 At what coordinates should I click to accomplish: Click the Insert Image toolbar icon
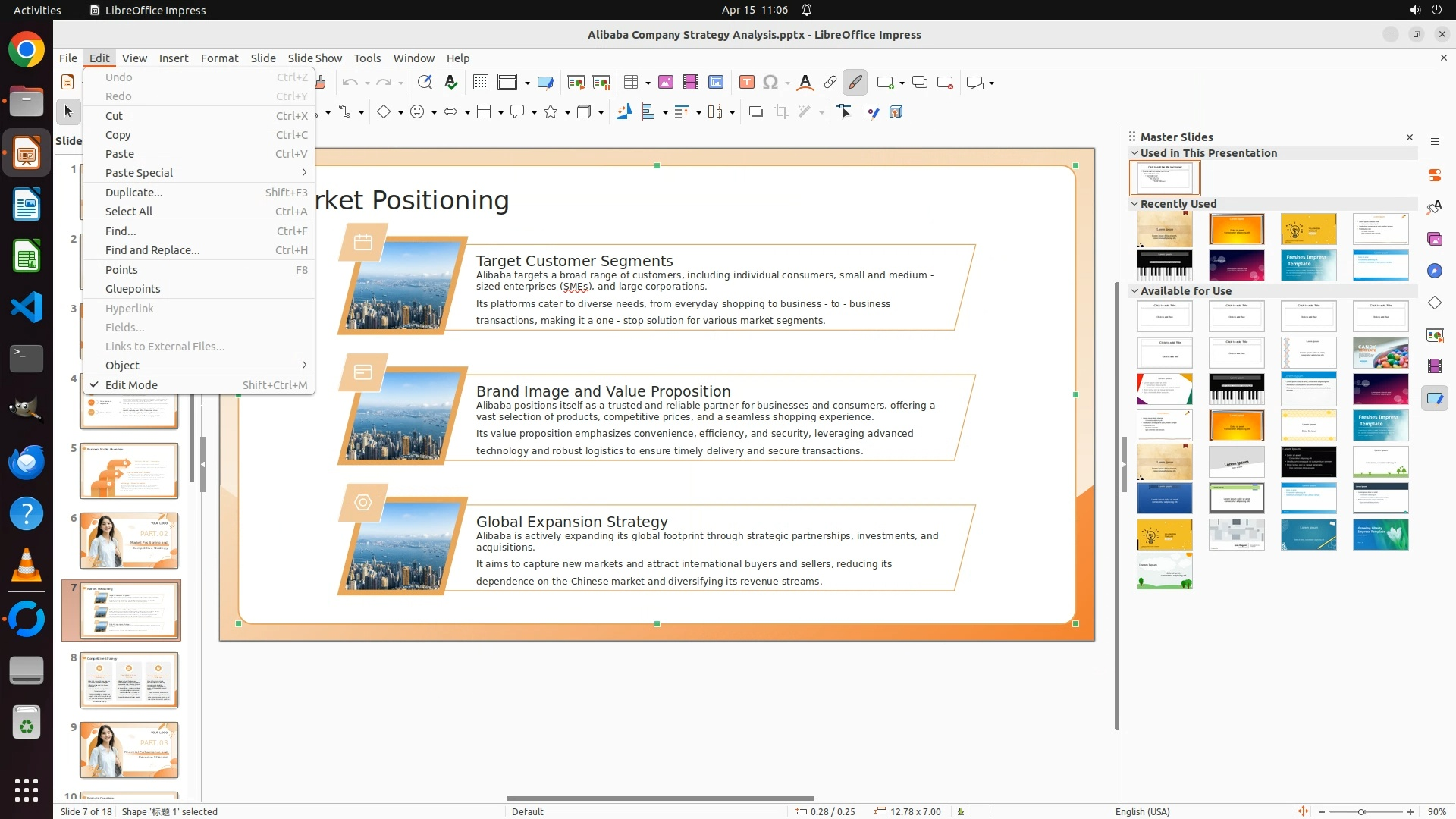[665, 83]
